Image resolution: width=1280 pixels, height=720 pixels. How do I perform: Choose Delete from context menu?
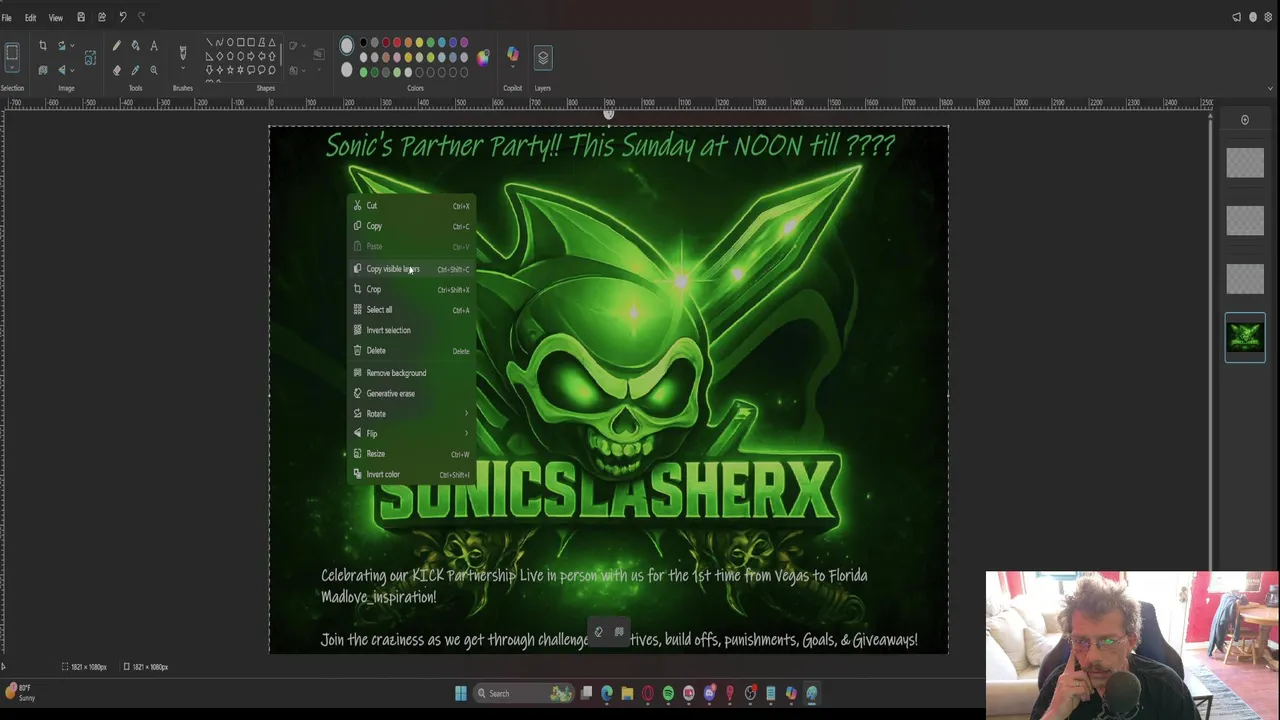click(x=411, y=351)
